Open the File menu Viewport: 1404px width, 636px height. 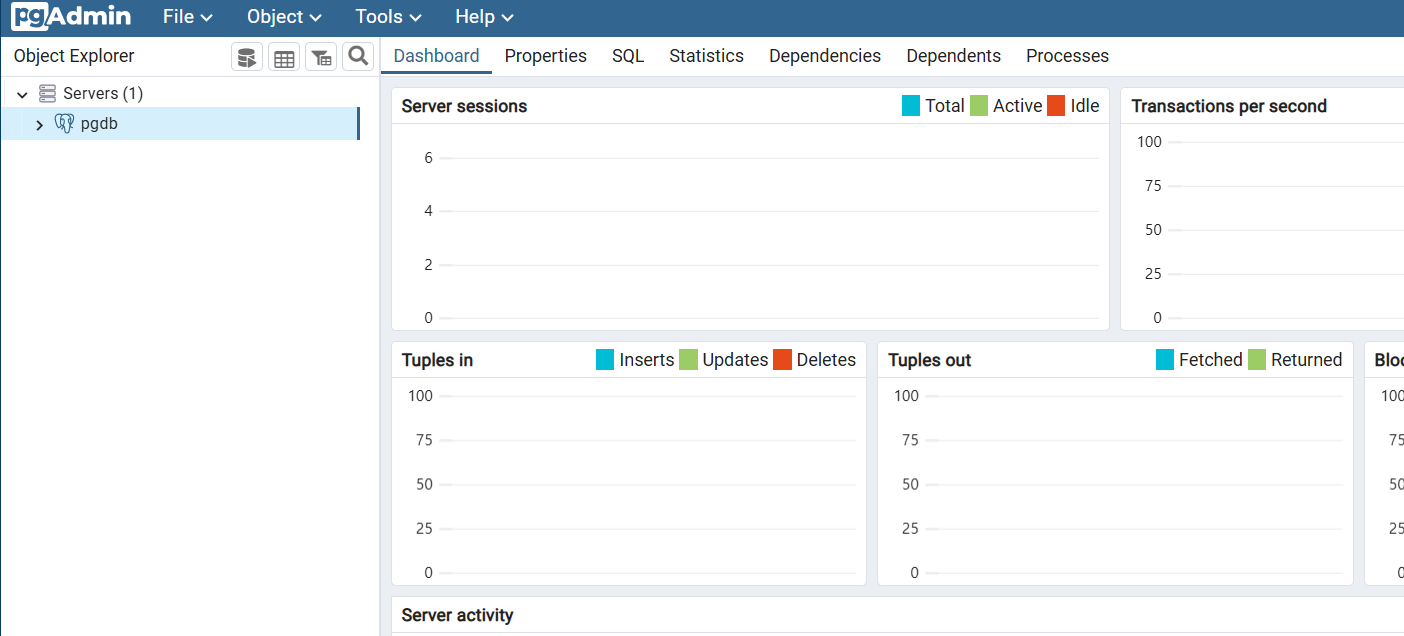[x=187, y=17]
